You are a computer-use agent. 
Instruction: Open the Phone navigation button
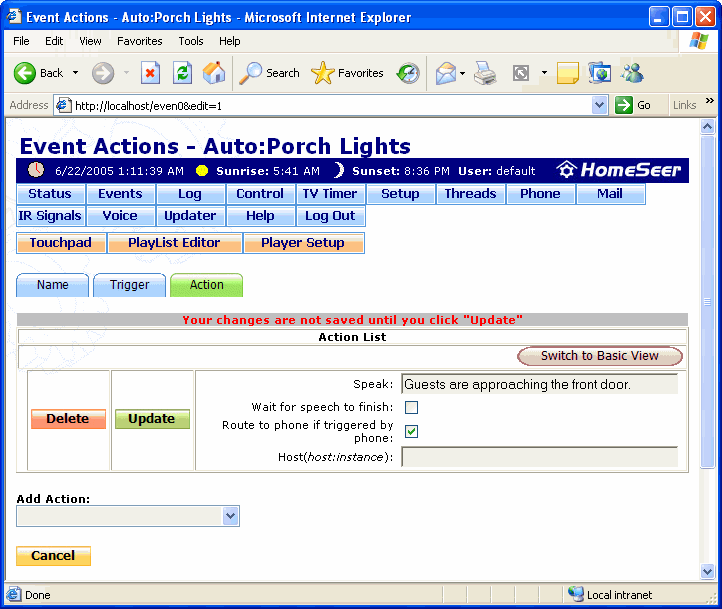click(541, 194)
